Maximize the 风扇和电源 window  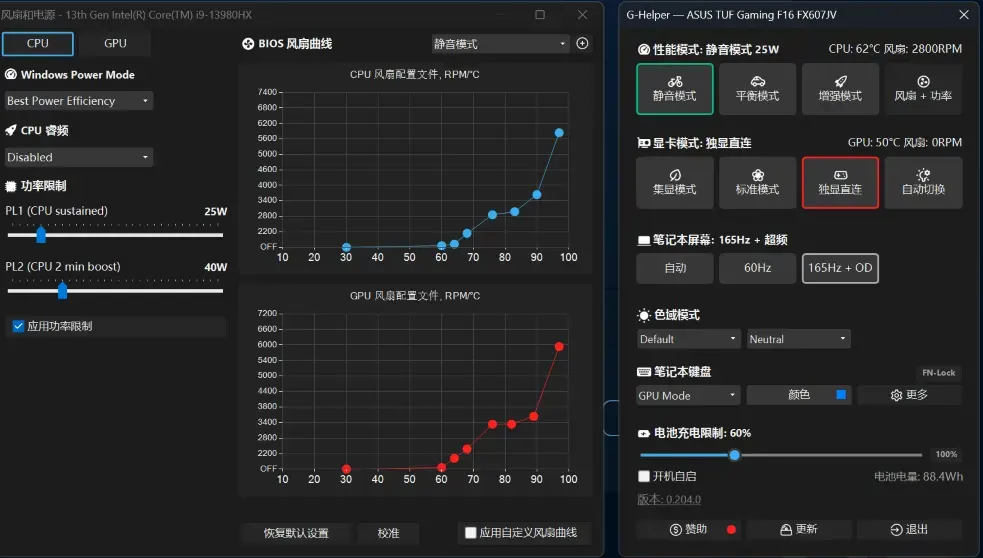click(x=540, y=14)
